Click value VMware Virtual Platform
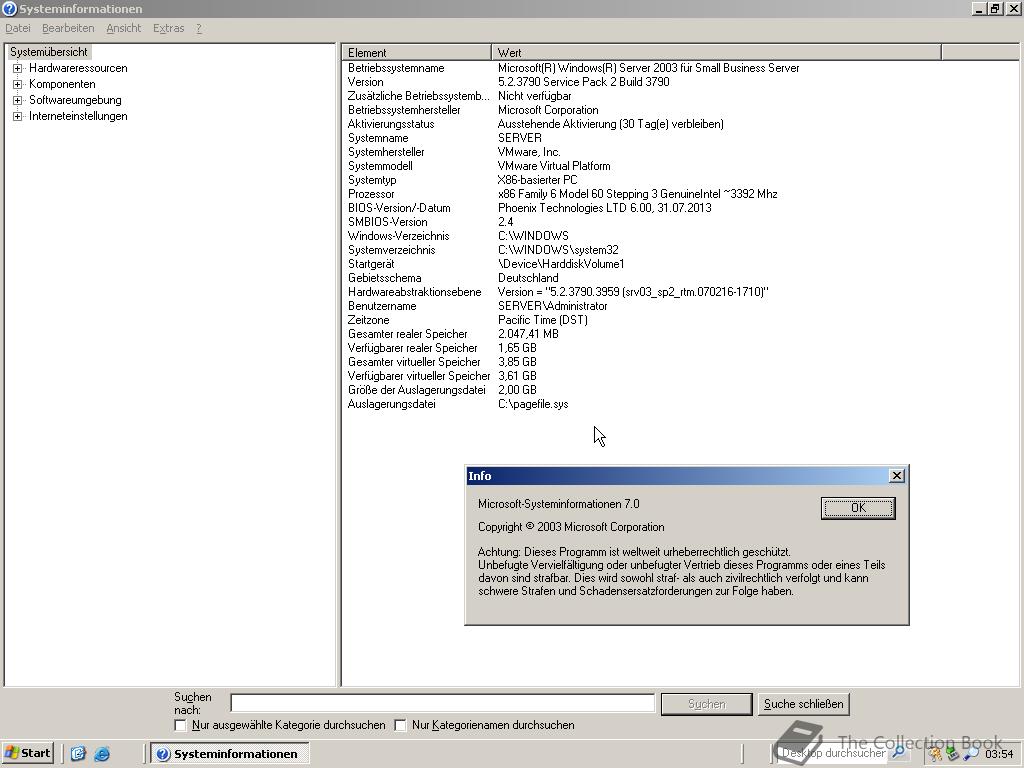The height and width of the screenshot is (768, 1024). 554,166
